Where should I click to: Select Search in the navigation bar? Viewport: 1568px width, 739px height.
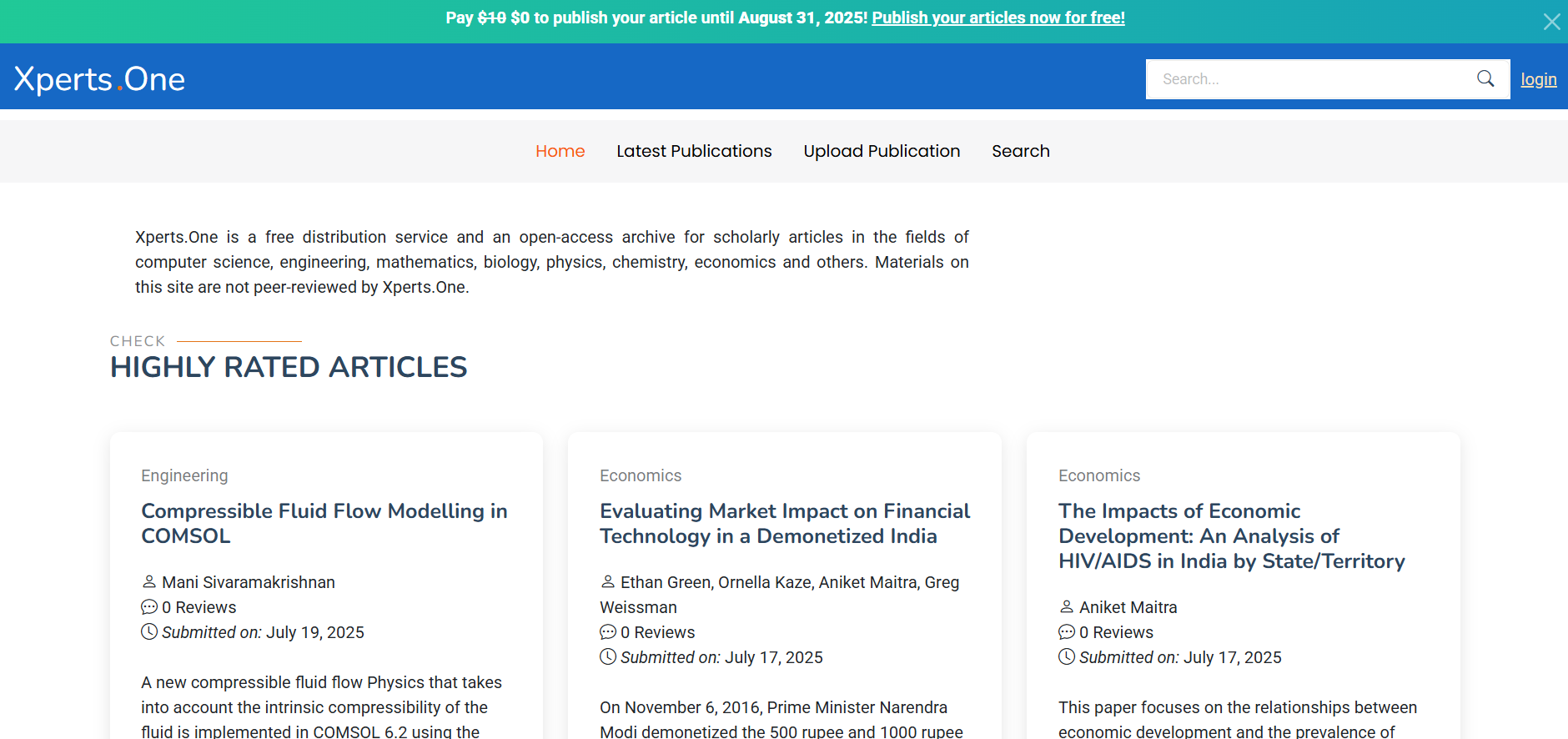(1020, 151)
